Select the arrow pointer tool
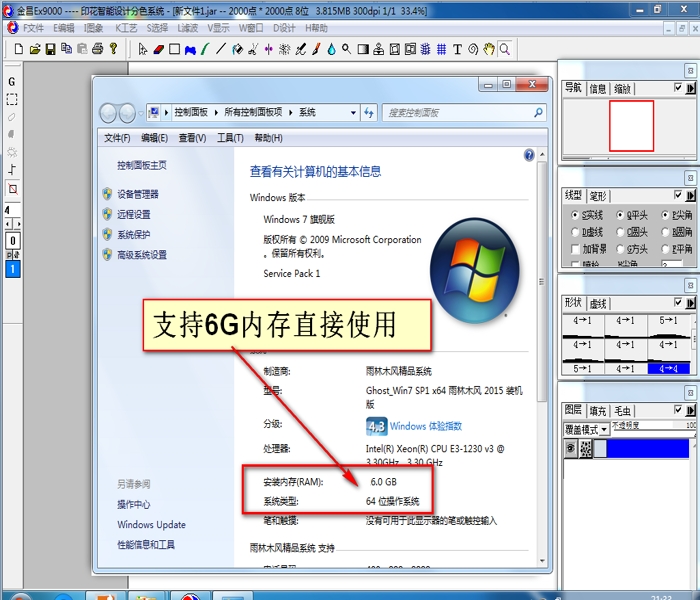The image size is (700, 600). (142, 49)
